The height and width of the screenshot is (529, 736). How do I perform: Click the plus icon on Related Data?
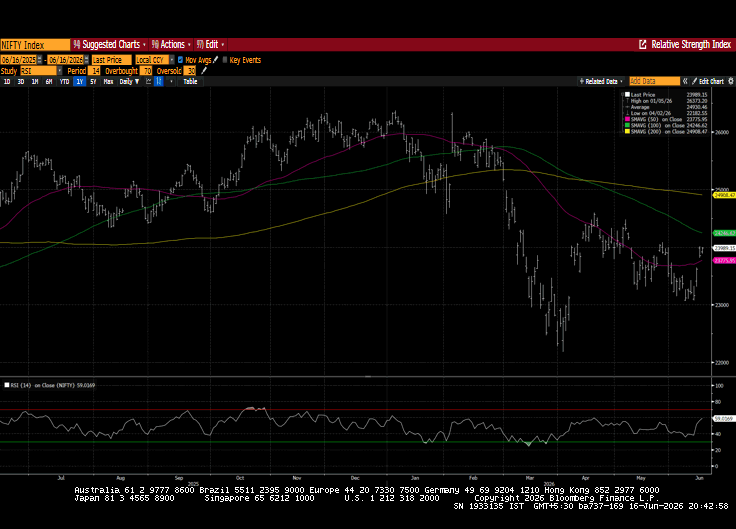[582, 81]
